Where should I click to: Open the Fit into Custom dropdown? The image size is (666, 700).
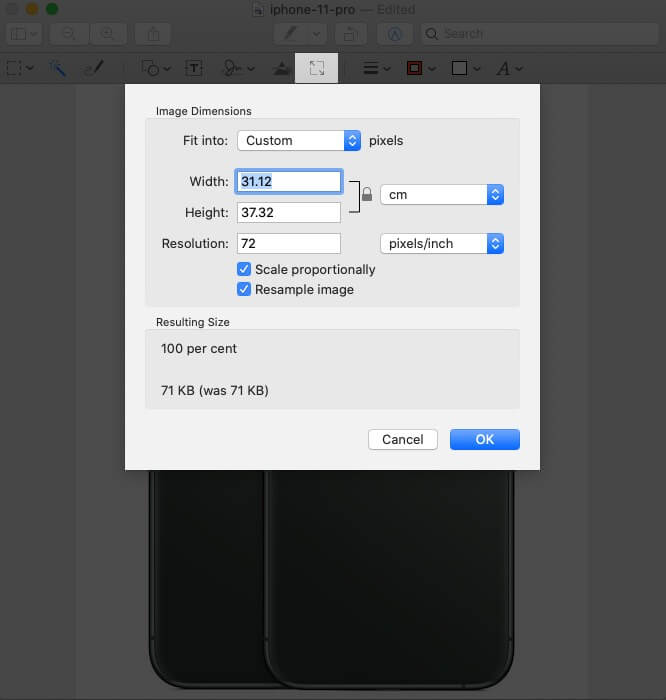[299, 141]
